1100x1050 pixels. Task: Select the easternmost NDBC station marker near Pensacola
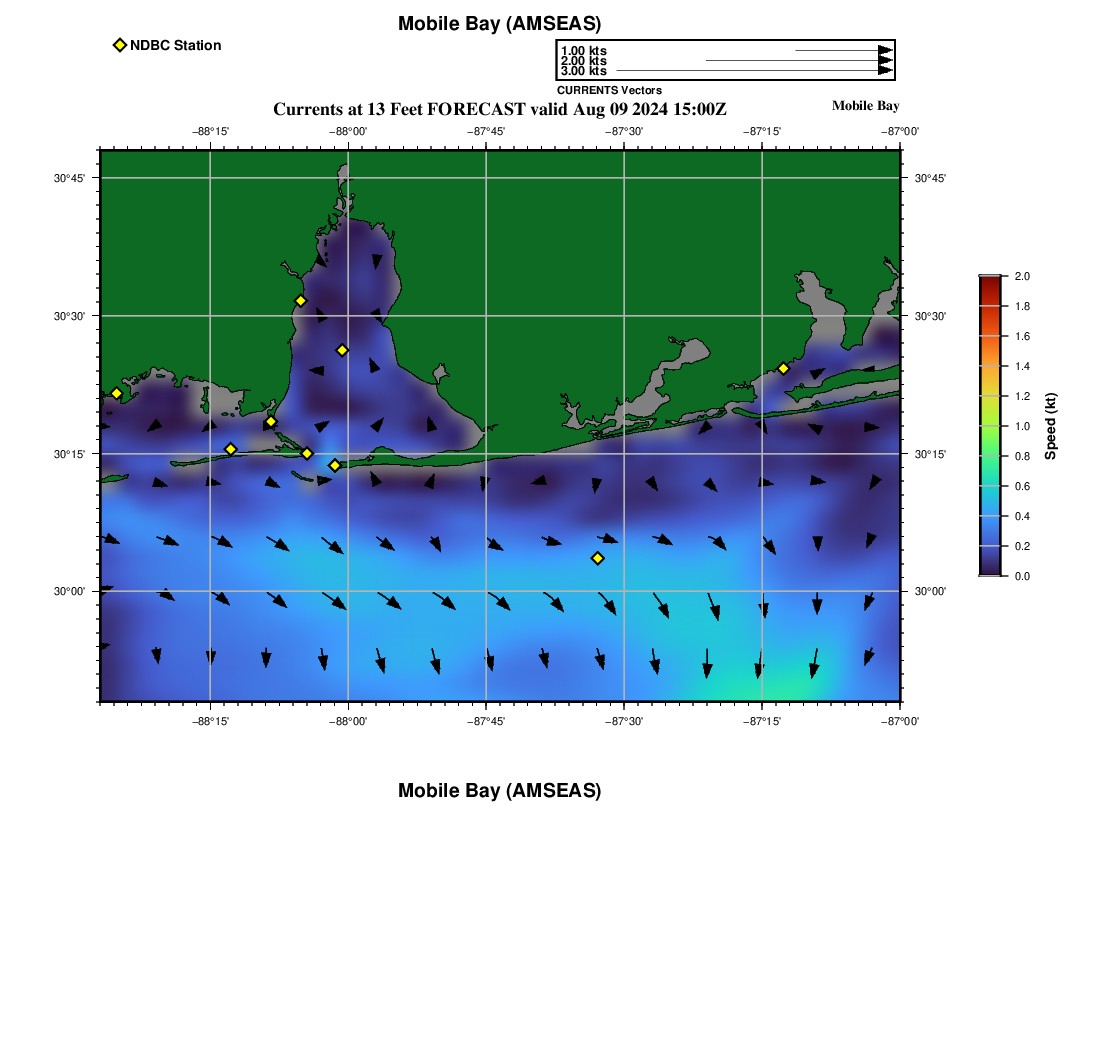pos(783,368)
